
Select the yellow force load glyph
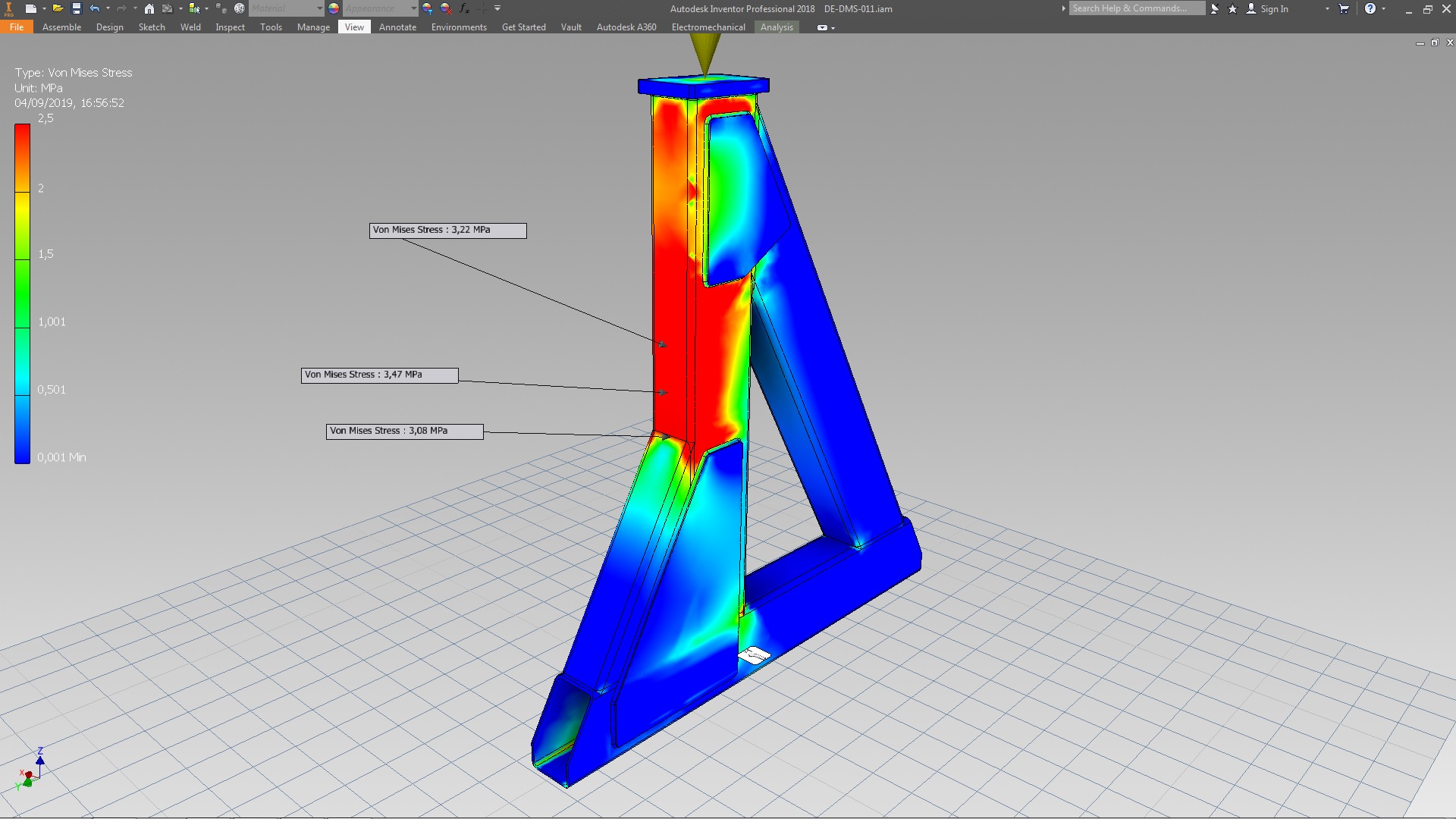coord(705,55)
